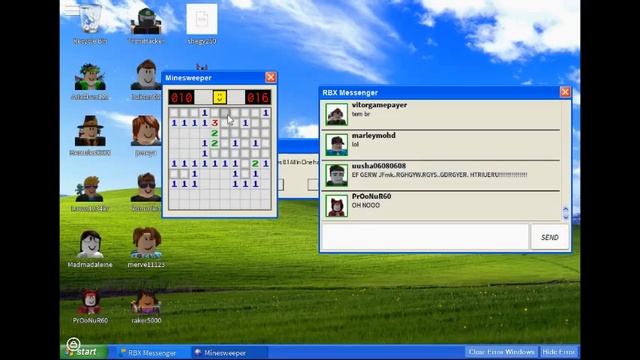Click the yellow smiley face in Minesweeper
Viewport: 640px width, 360px height.
pos(220,97)
